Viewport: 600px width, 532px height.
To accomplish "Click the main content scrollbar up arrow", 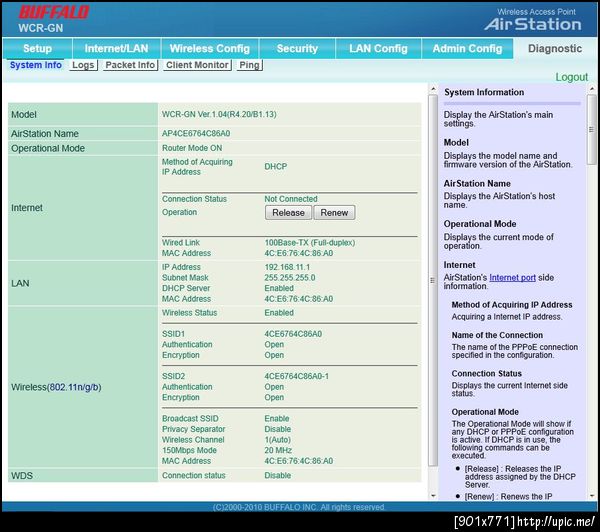I will pos(433,89).
